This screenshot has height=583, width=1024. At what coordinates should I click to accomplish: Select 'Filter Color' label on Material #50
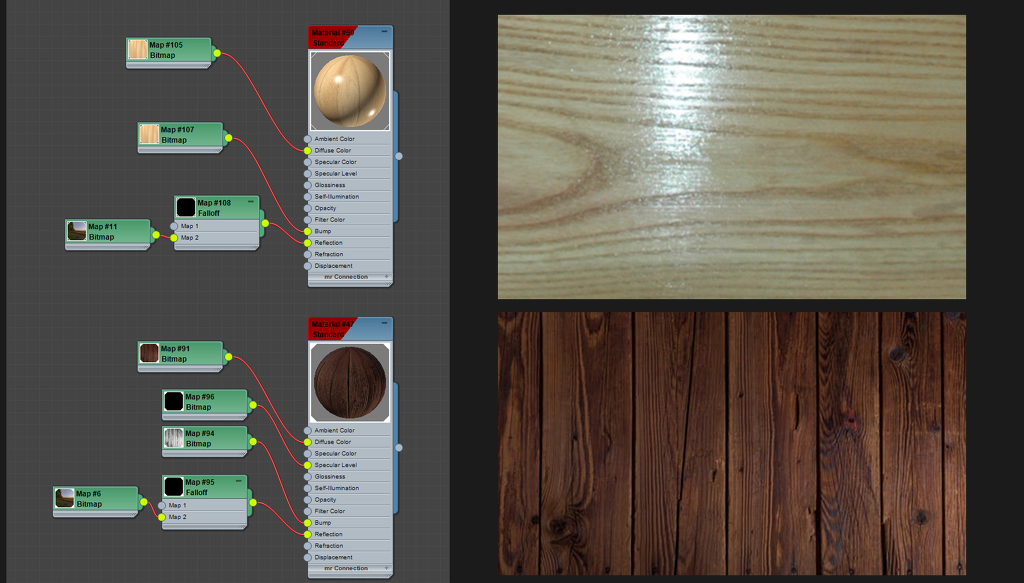330,220
